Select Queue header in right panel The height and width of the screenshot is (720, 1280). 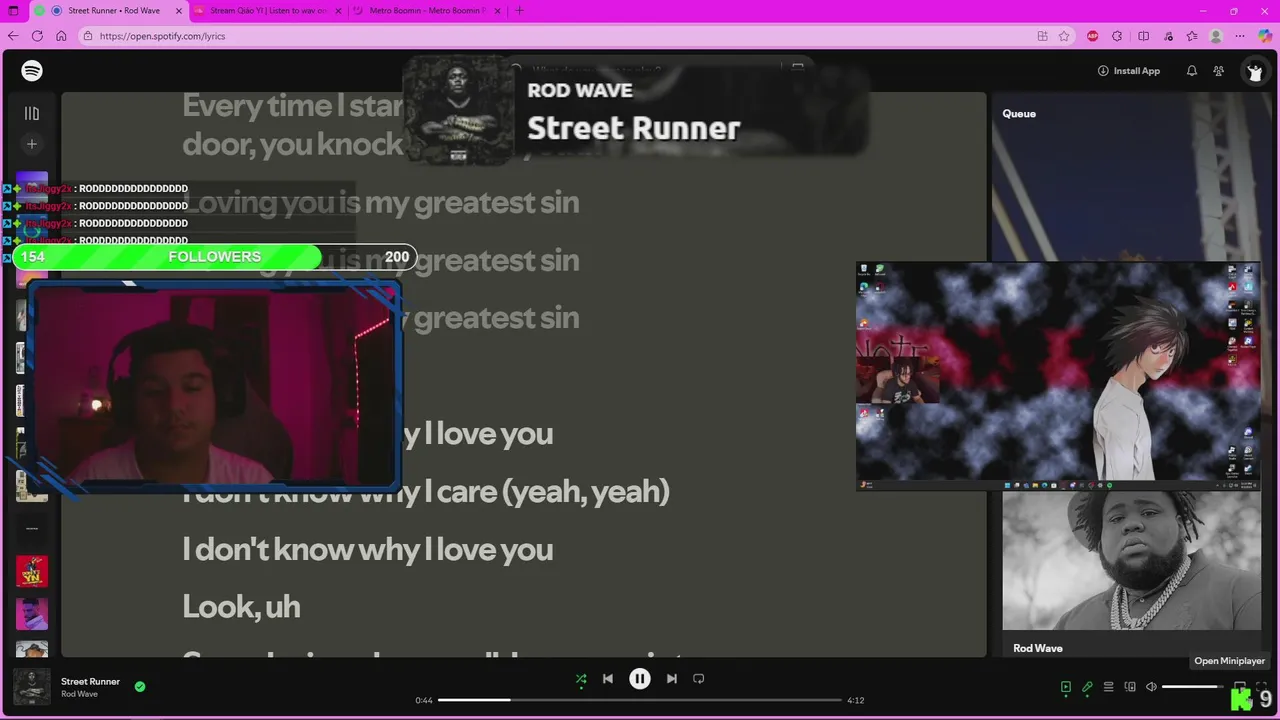[x=1019, y=114]
